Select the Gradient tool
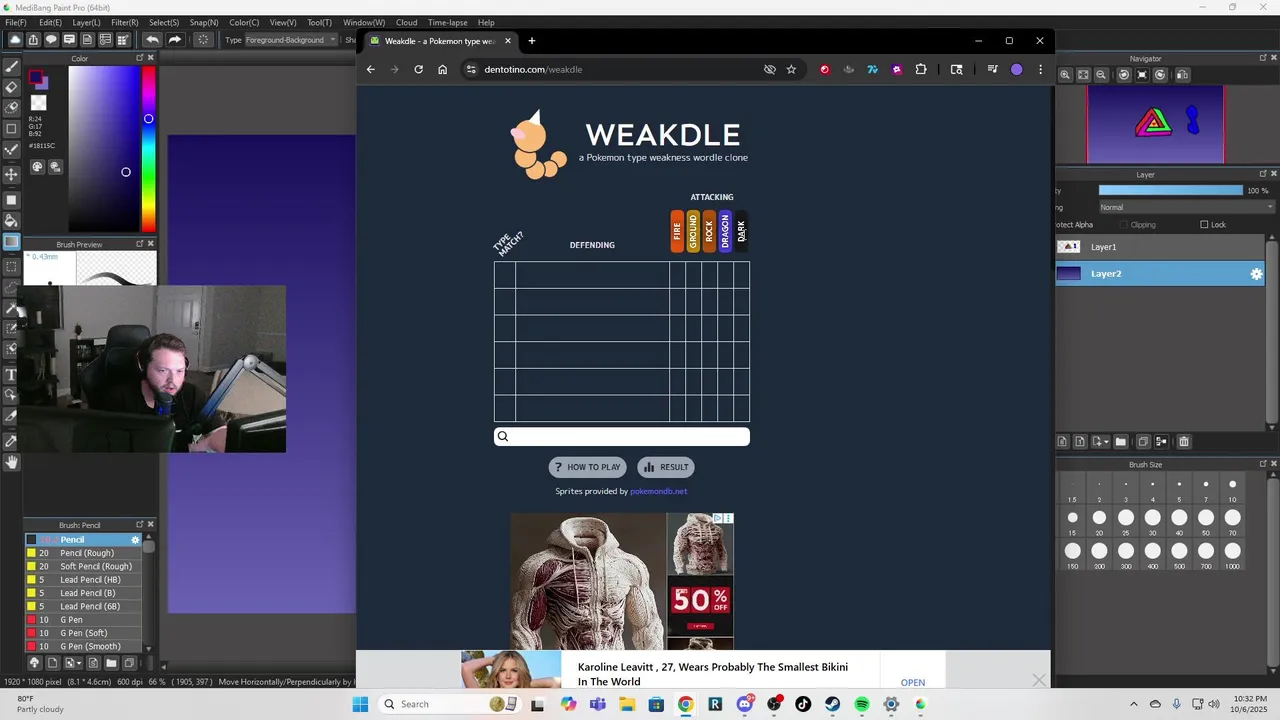Screen dimensions: 1280x720 click(x=12, y=241)
